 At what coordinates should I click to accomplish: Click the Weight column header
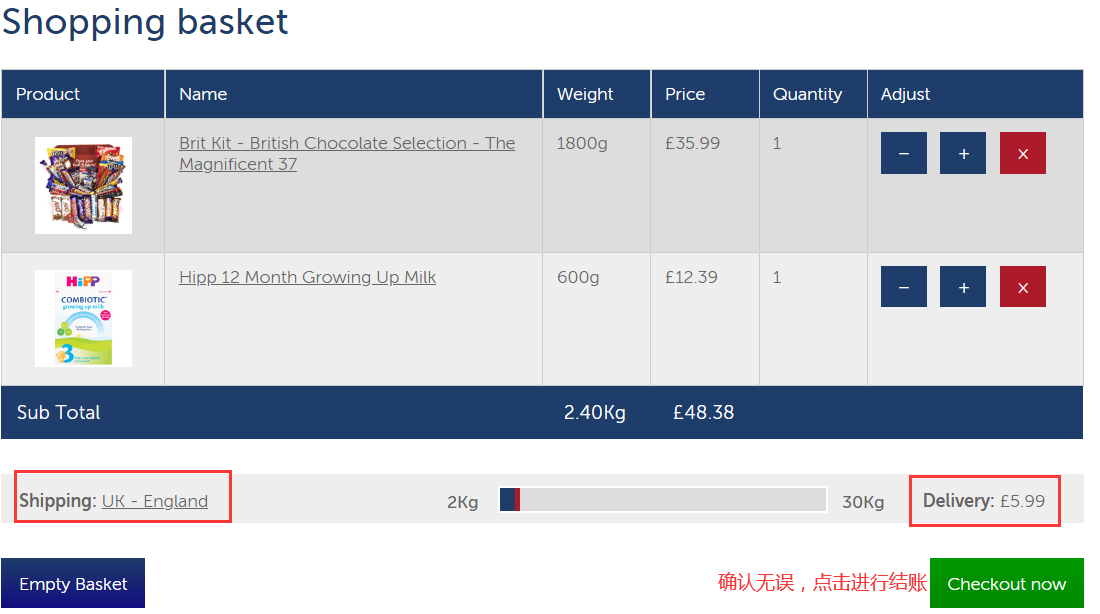[x=585, y=94]
